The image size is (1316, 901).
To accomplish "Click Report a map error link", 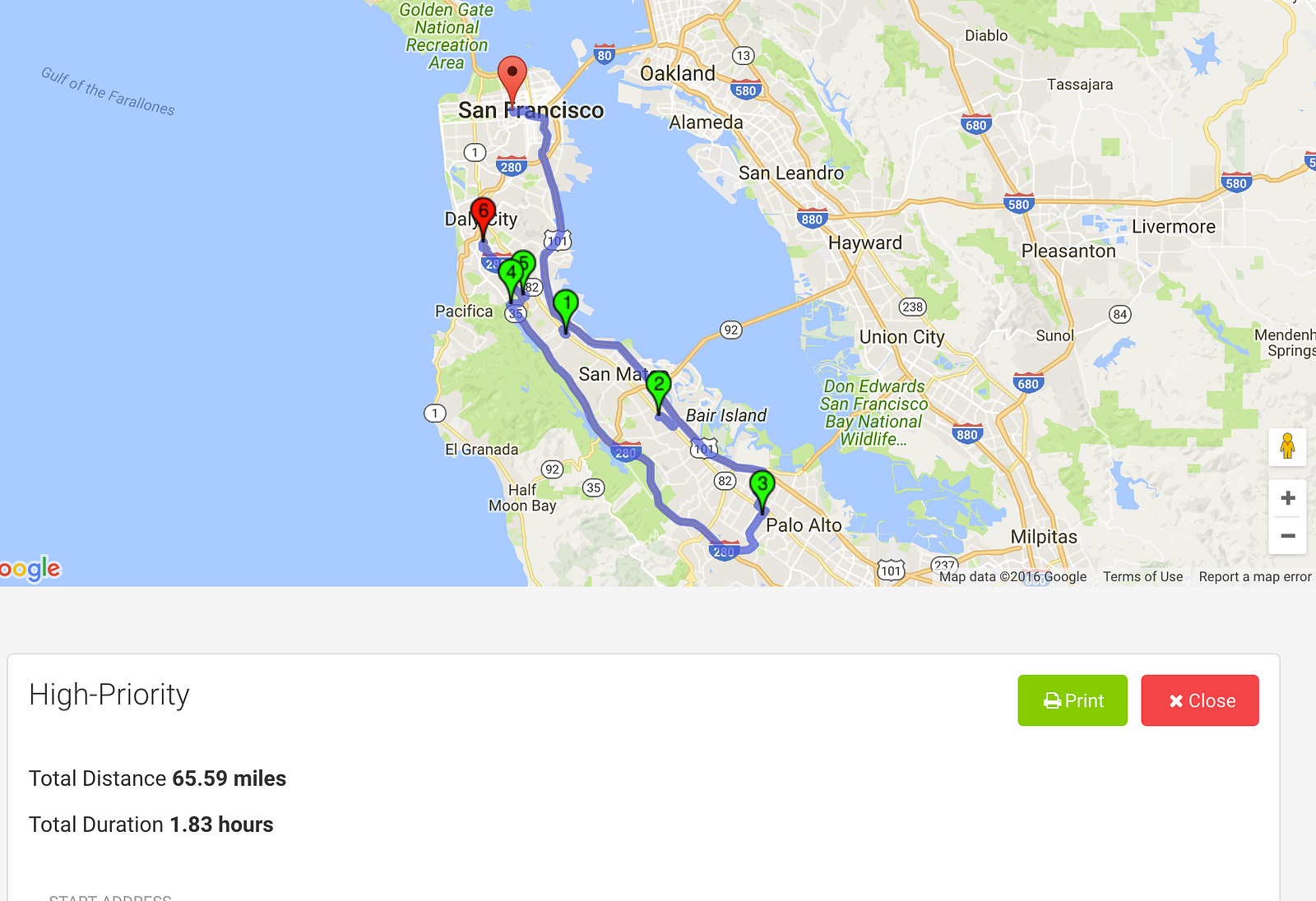I will click(x=1254, y=577).
